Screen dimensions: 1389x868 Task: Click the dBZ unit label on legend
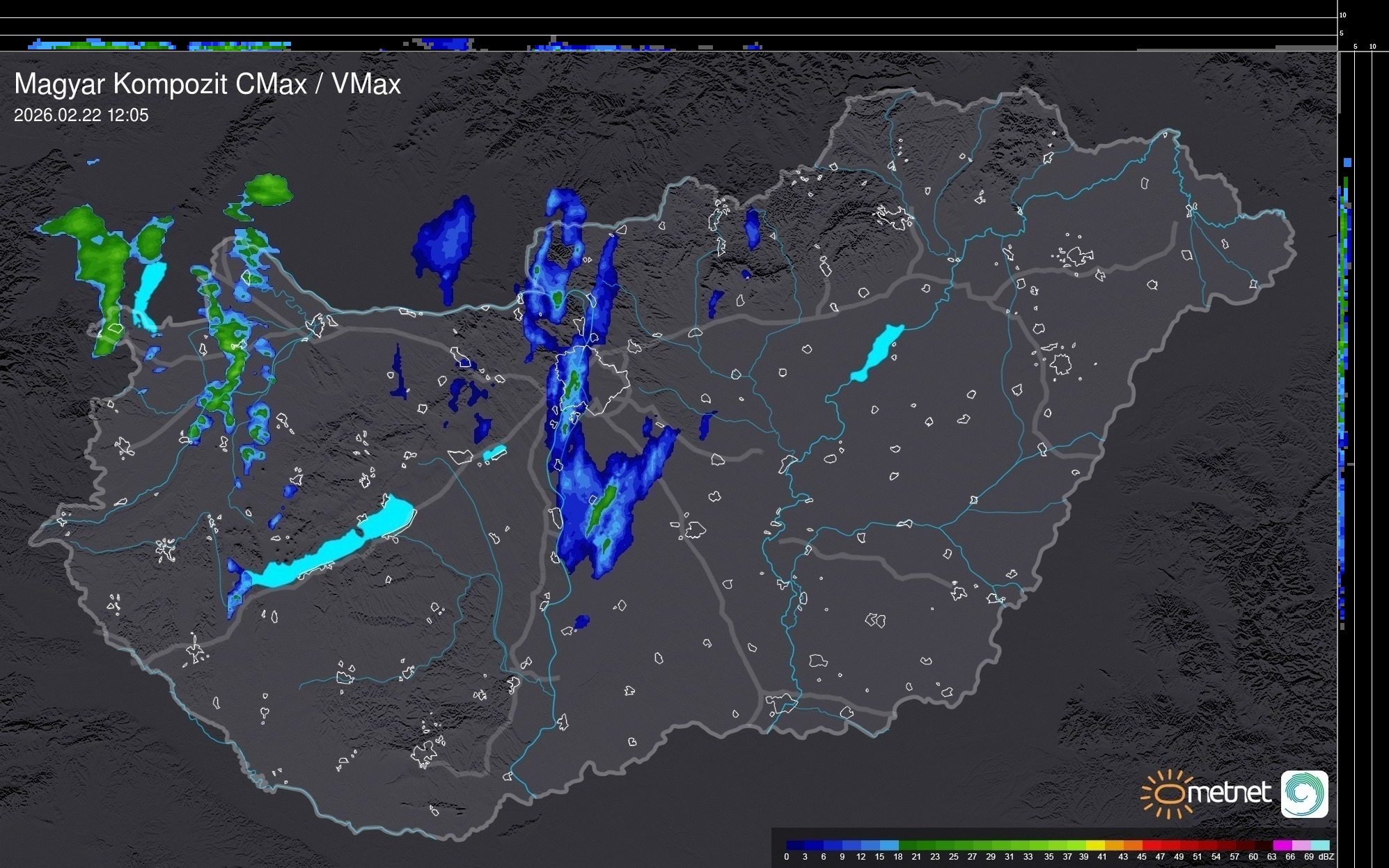click(1326, 857)
